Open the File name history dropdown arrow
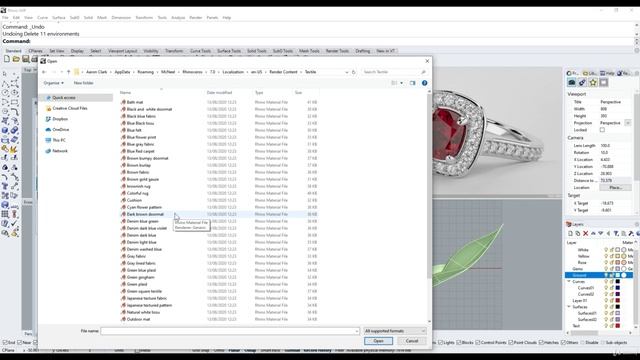This screenshot has width=640, height=360. coord(357,331)
